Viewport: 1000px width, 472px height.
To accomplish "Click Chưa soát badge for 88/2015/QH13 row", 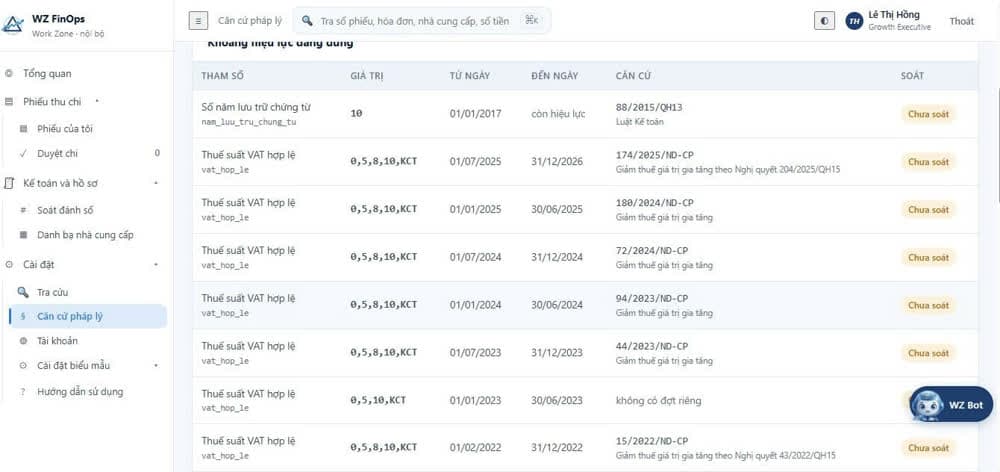I will [x=928, y=114].
